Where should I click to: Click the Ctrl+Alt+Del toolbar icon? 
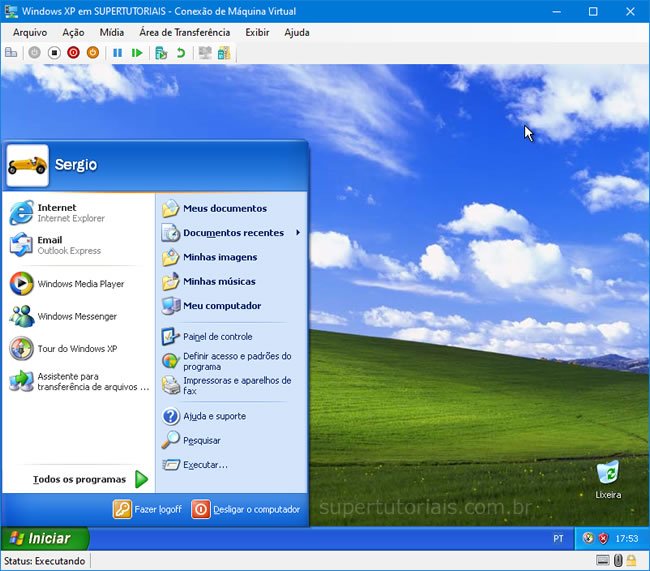point(11,52)
